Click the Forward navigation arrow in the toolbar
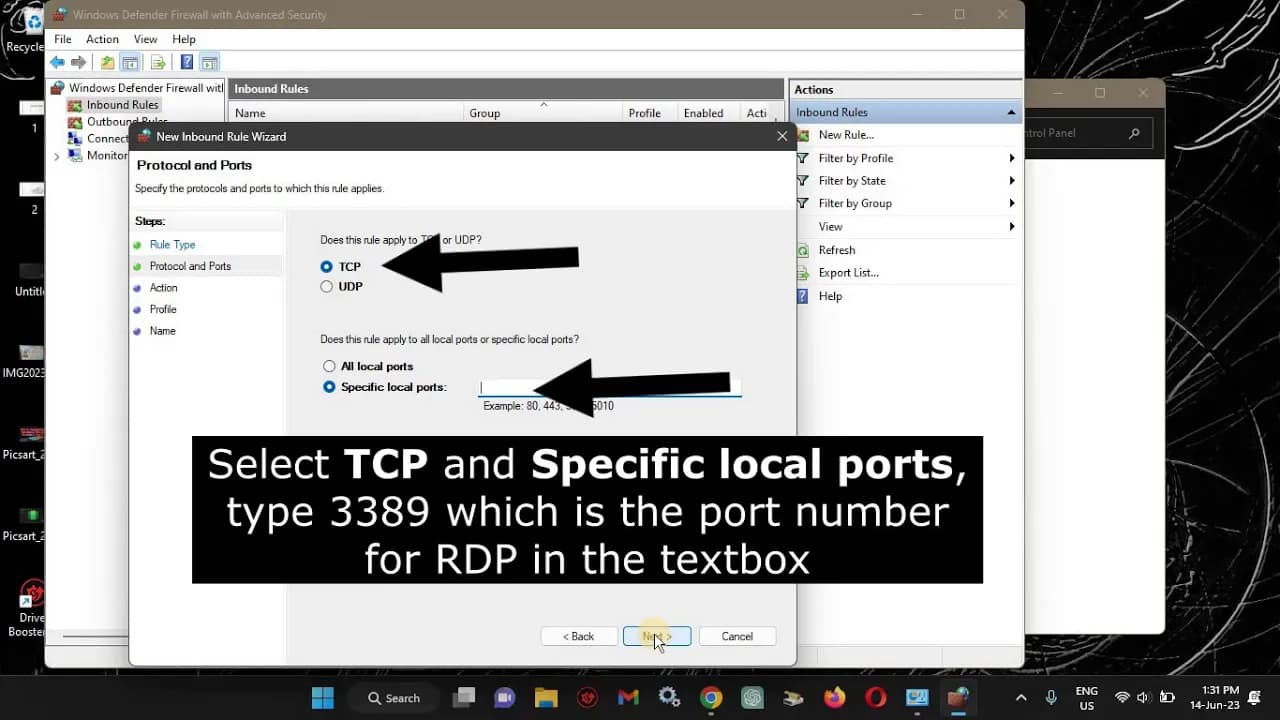 click(x=79, y=62)
